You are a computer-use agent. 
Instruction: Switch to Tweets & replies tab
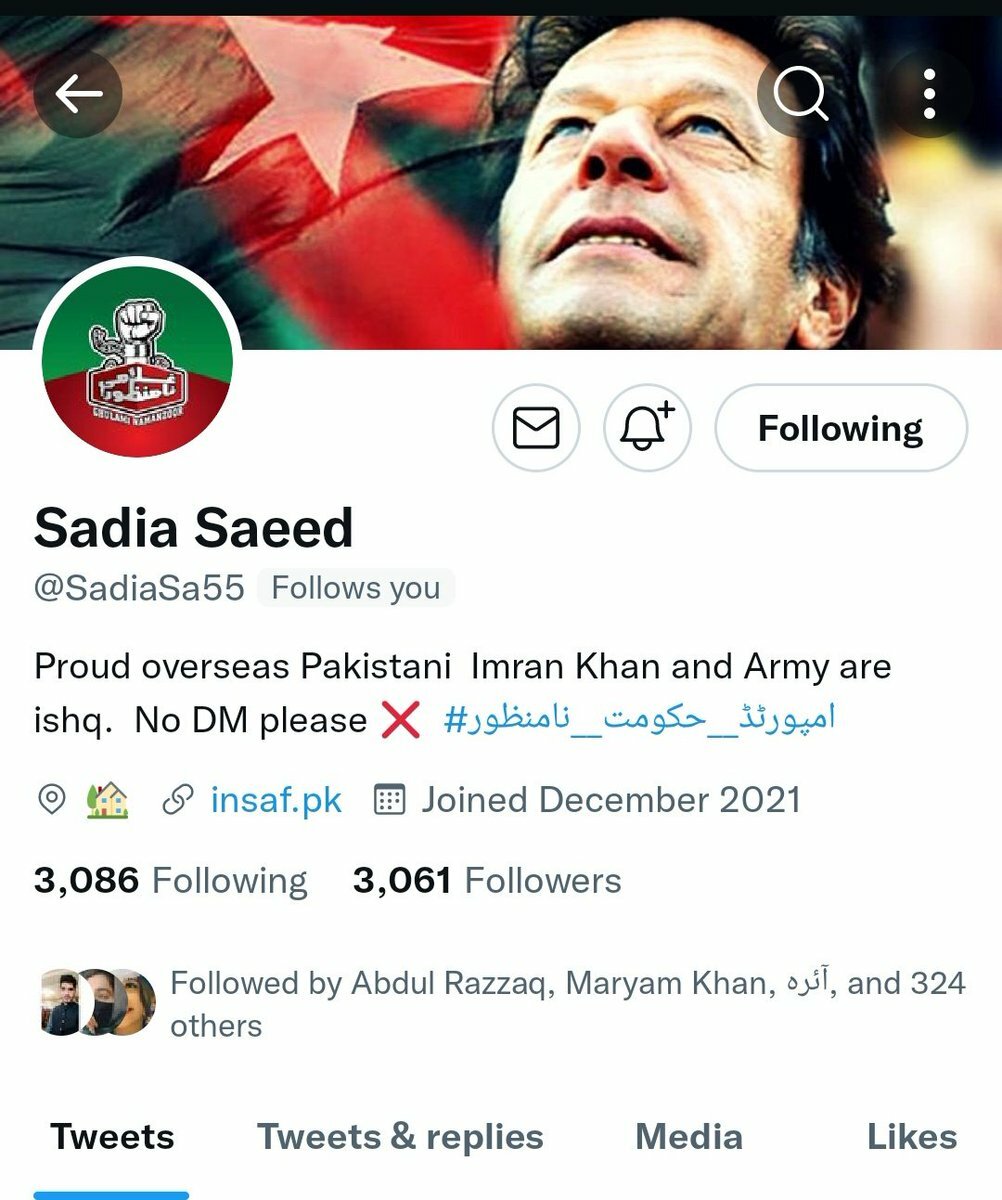(x=400, y=1137)
